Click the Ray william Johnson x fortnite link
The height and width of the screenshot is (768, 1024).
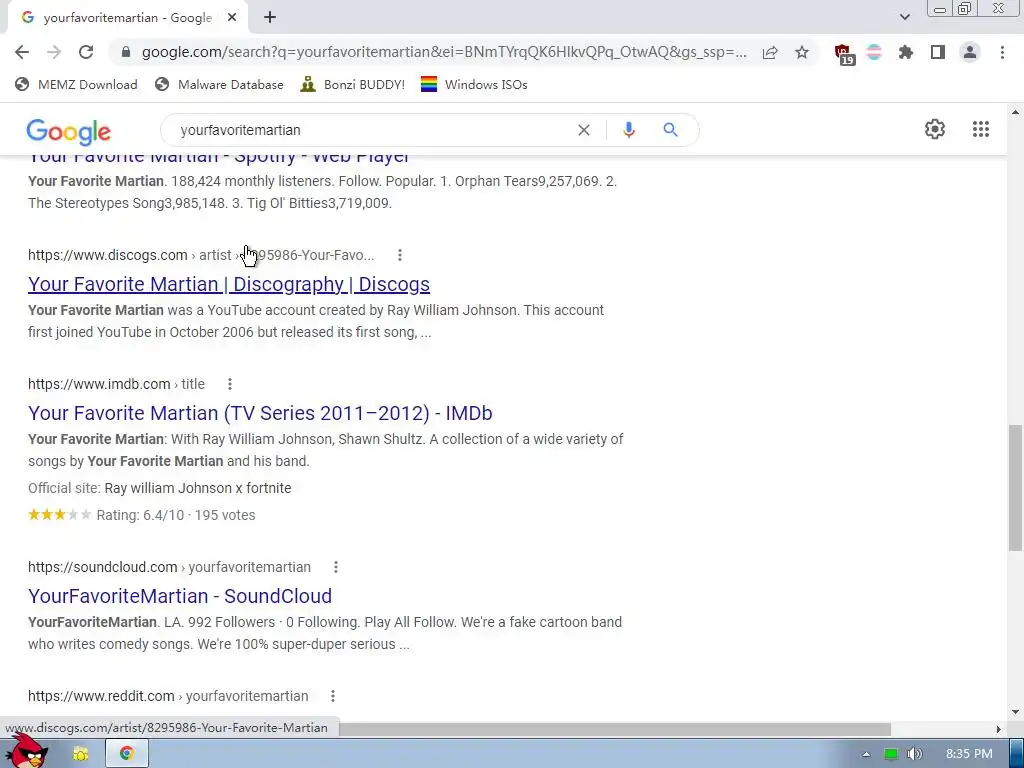pyautogui.click(x=198, y=488)
